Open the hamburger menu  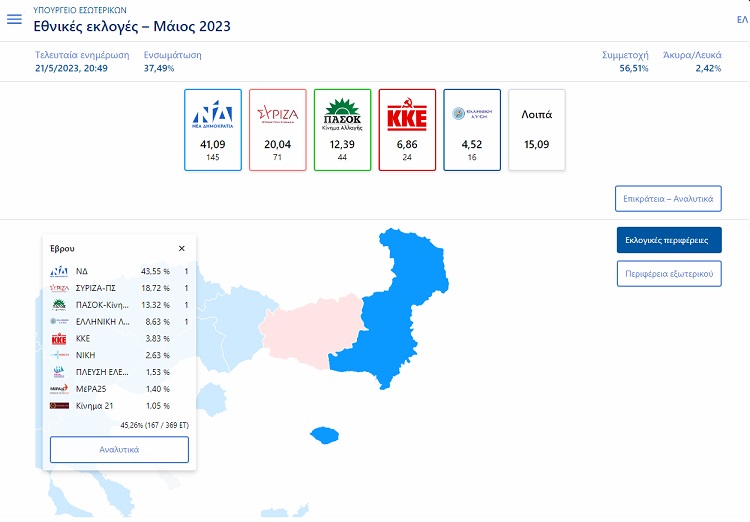[14, 19]
